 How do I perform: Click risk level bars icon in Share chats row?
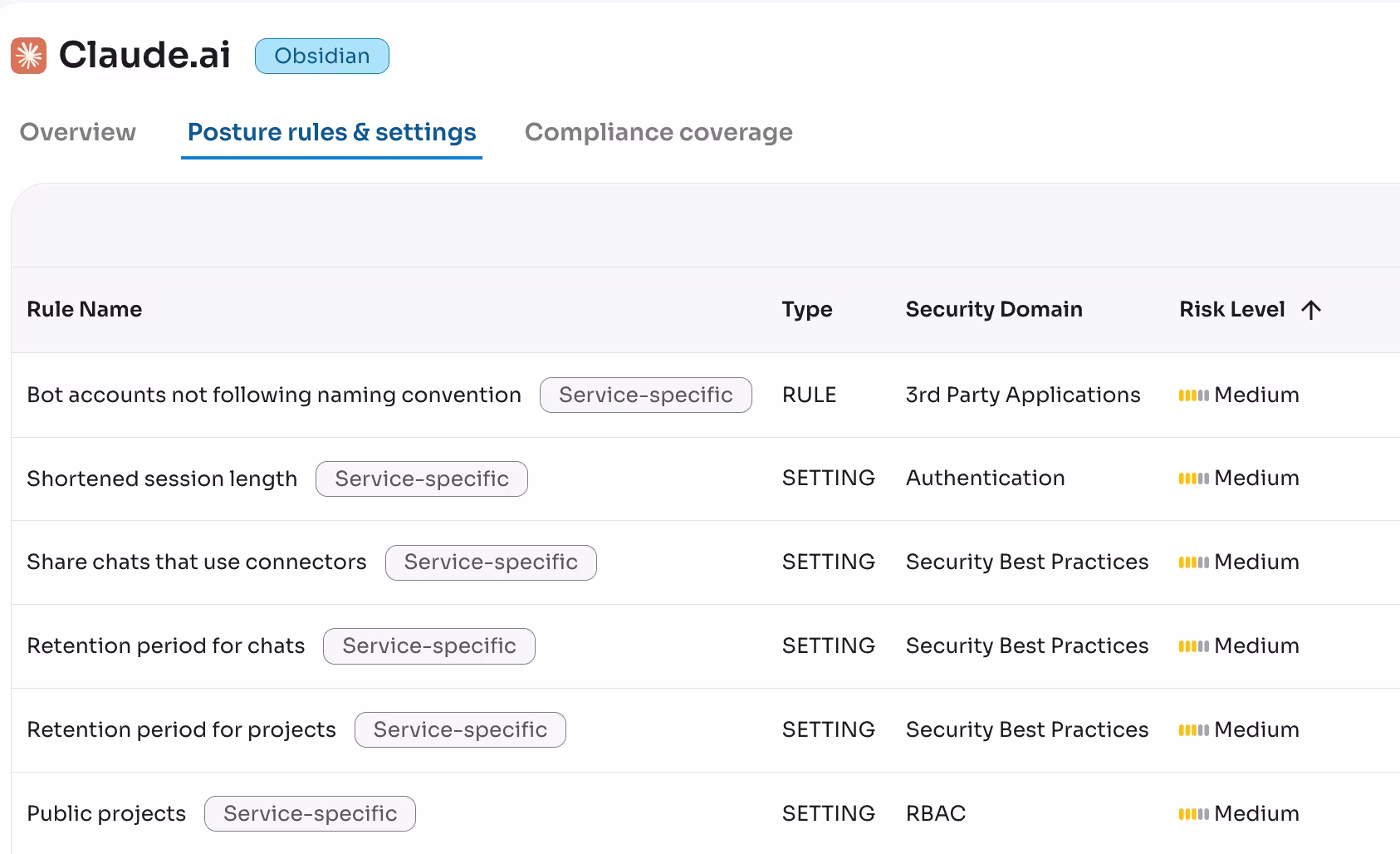[1194, 562]
